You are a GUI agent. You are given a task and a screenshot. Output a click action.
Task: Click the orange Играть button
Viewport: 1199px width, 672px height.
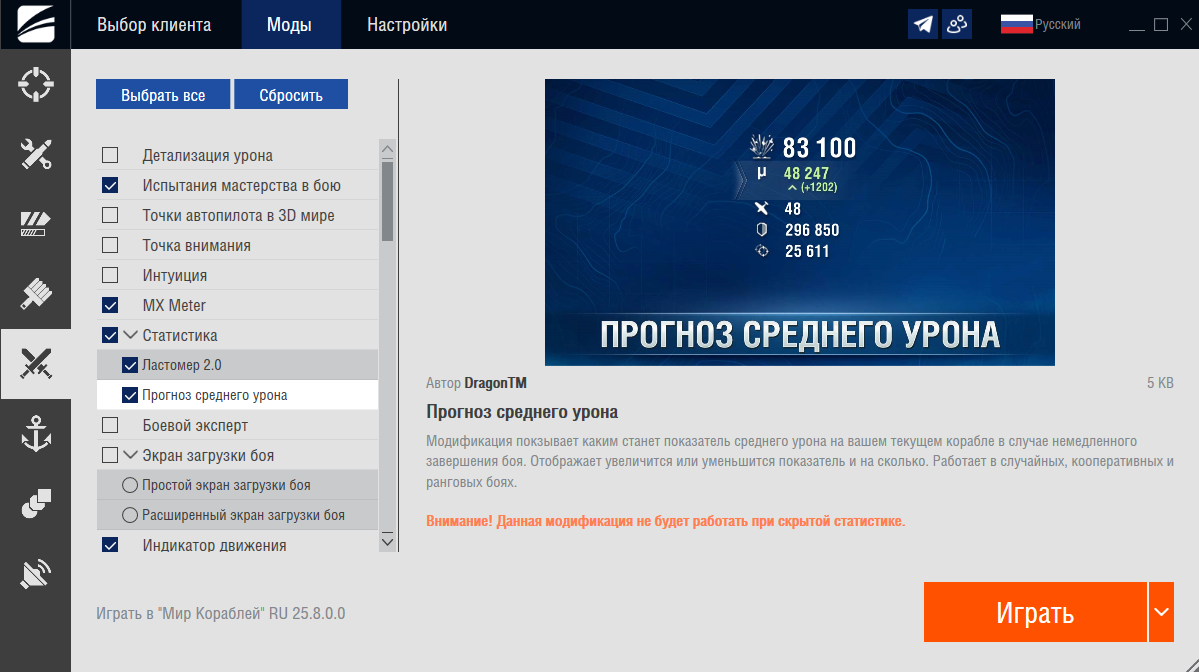click(1035, 612)
